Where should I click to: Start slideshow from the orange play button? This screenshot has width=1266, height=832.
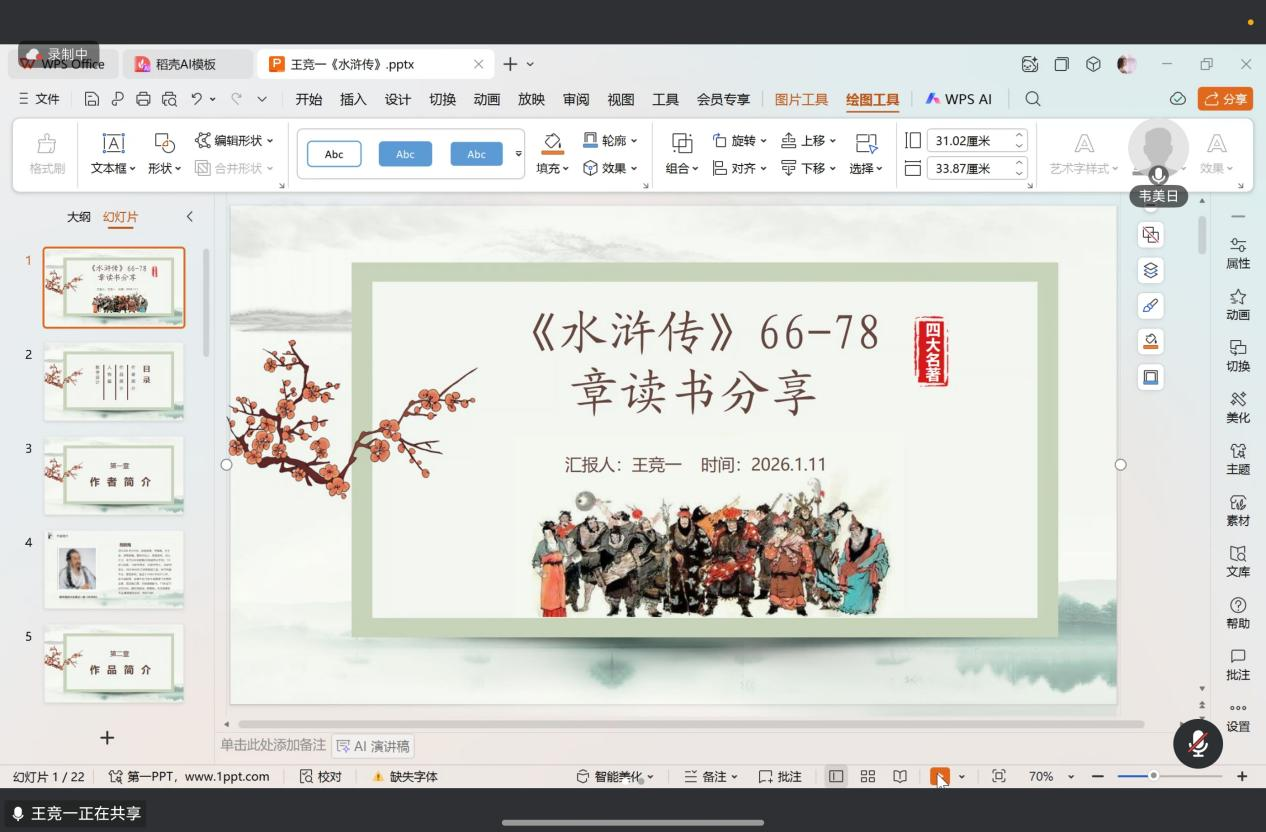[939, 777]
